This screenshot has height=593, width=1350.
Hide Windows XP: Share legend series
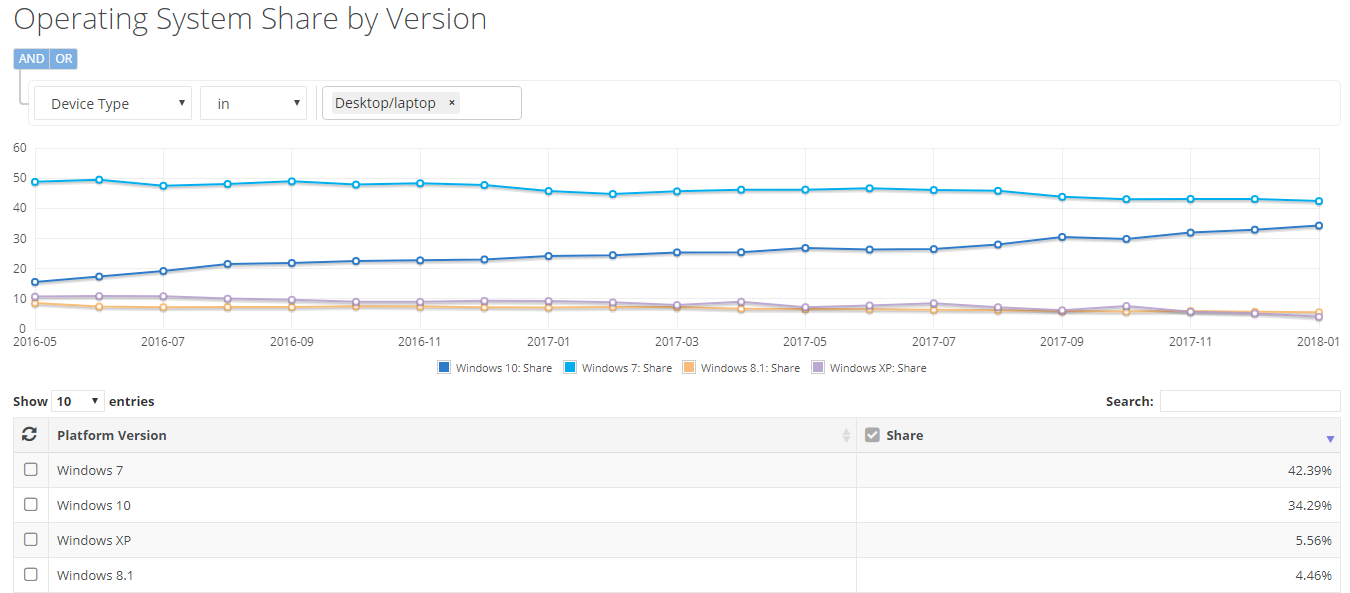coord(818,368)
